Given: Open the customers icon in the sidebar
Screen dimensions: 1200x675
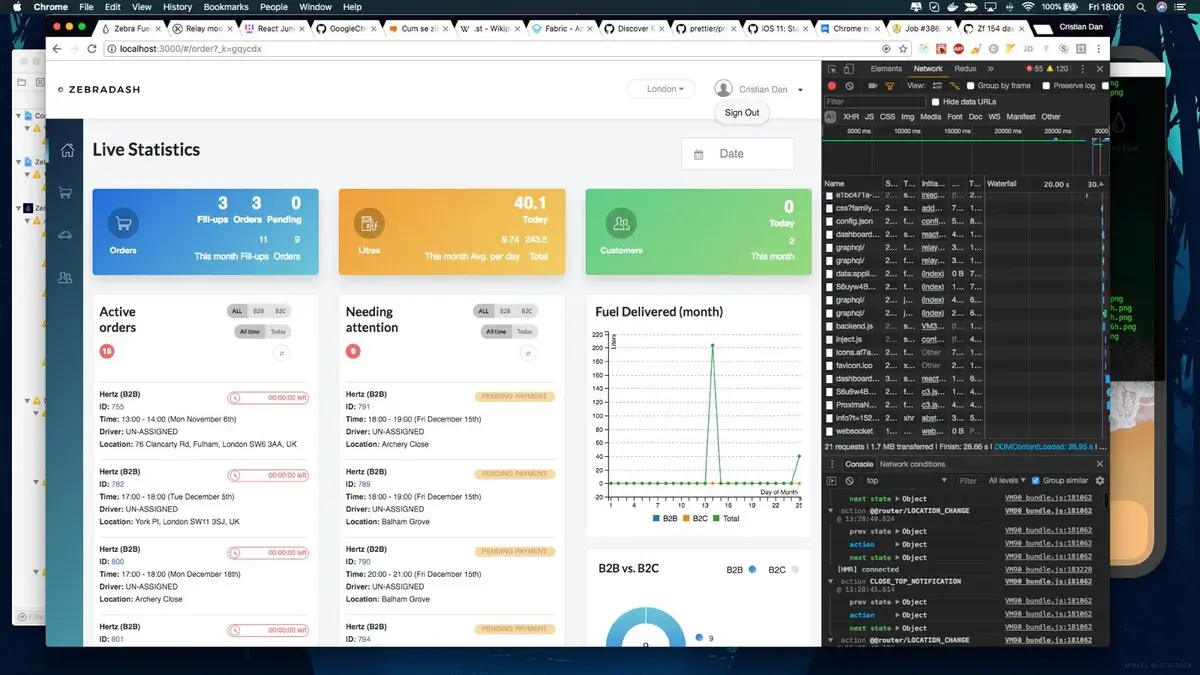Looking at the screenshot, I should [x=66, y=277].
